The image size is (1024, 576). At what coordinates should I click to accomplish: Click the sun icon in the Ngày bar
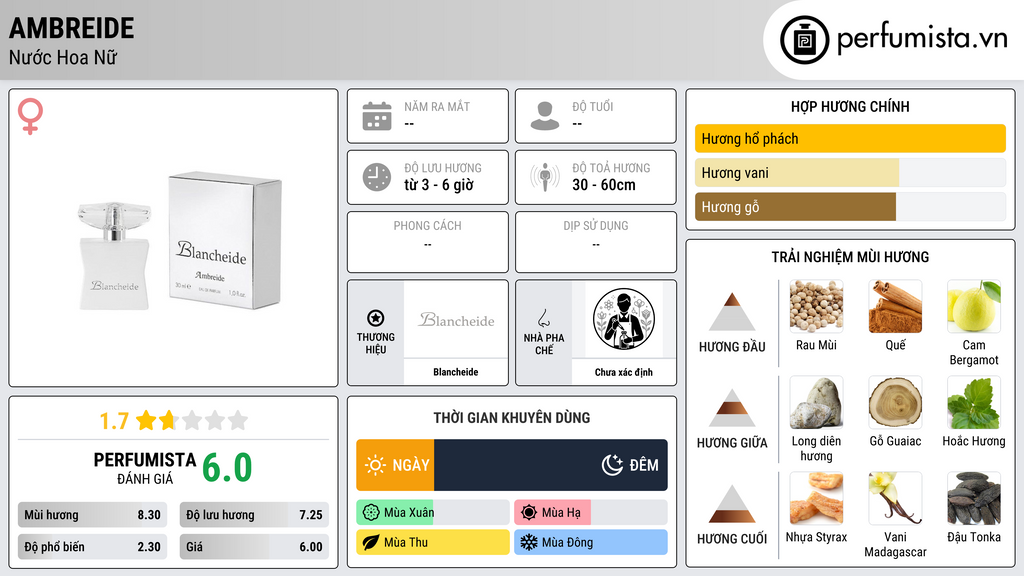376,465
